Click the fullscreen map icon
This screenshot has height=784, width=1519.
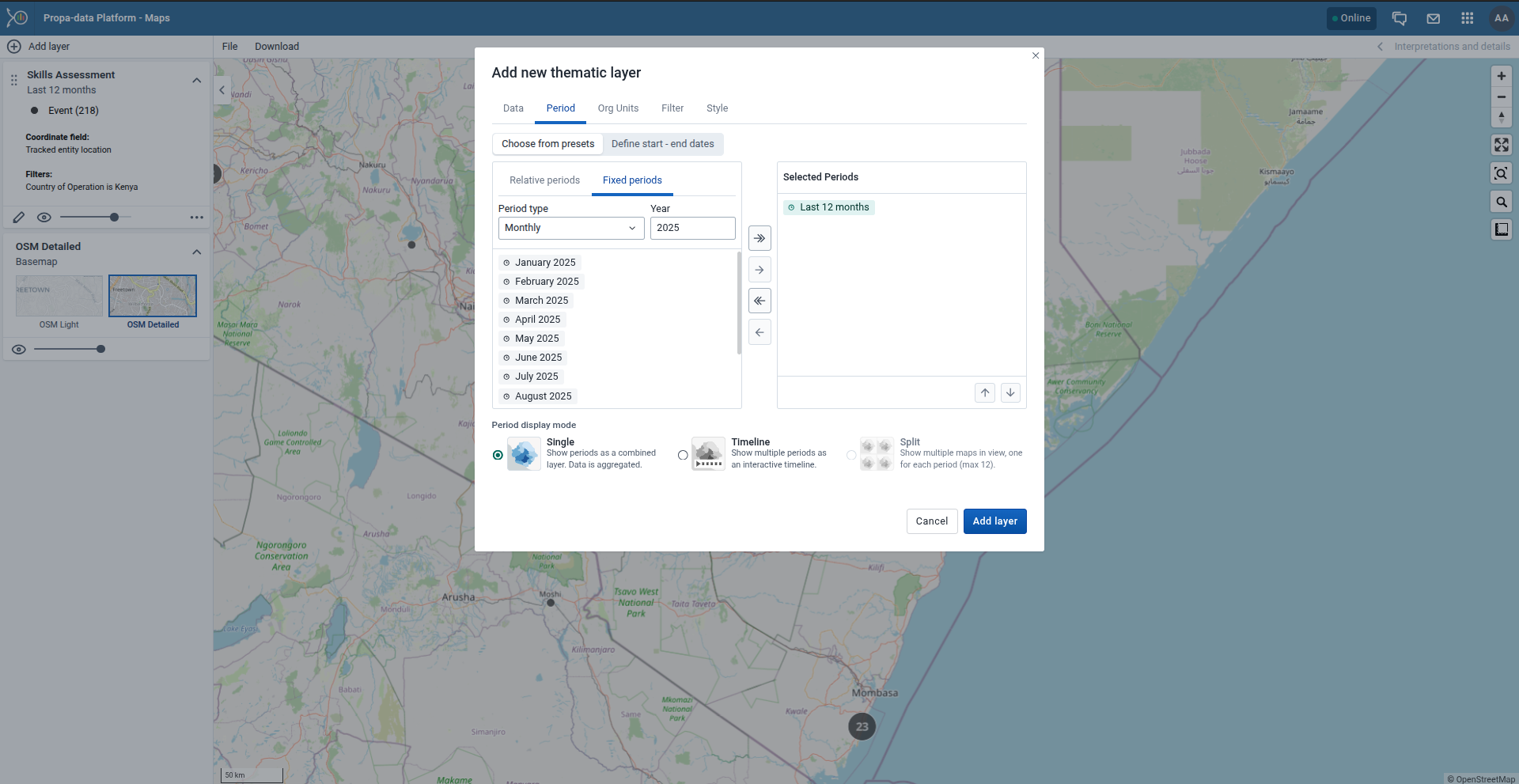coord(1501,145)
